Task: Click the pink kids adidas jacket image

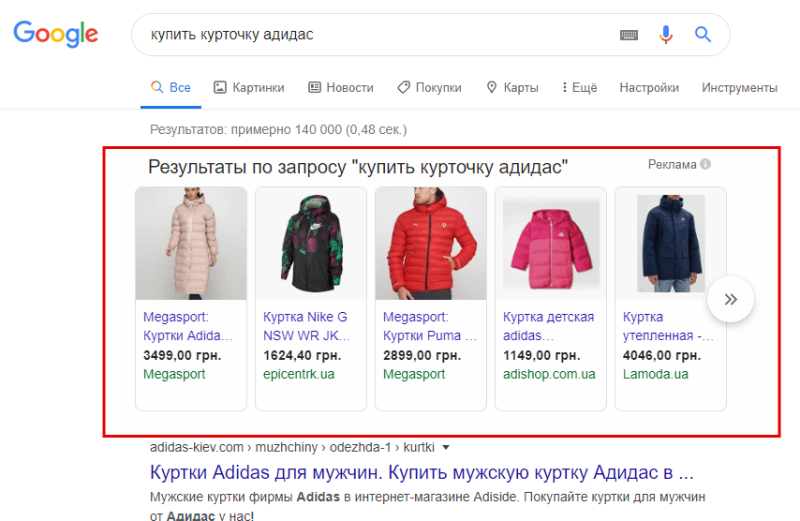Action: [551, 243]
